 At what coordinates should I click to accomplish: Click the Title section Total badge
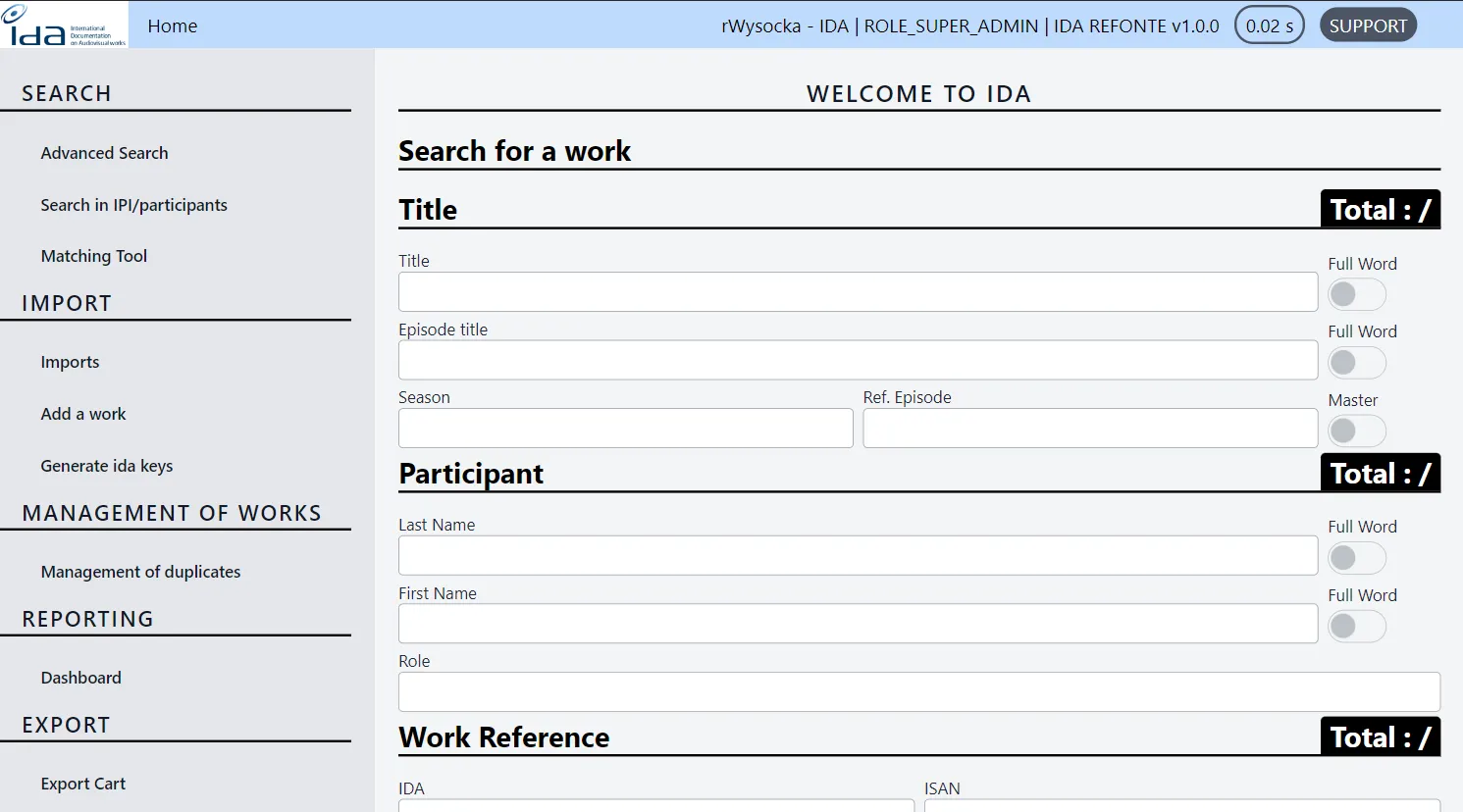click(1381, 209)
